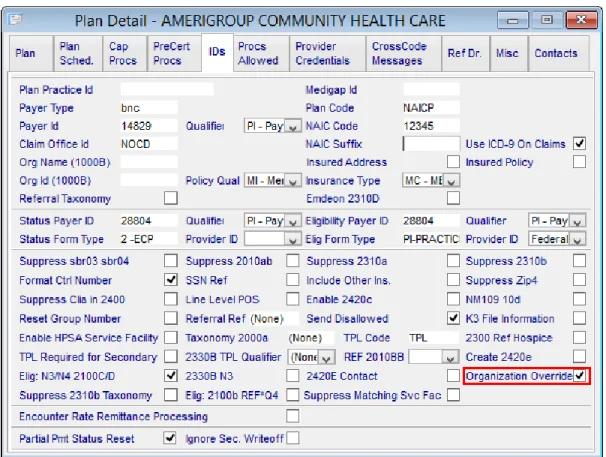The height and width of the screenshot is (457, 606).
Task: Click the Taxonomy 2000a (None) field
Action: [x=311, y=338]
